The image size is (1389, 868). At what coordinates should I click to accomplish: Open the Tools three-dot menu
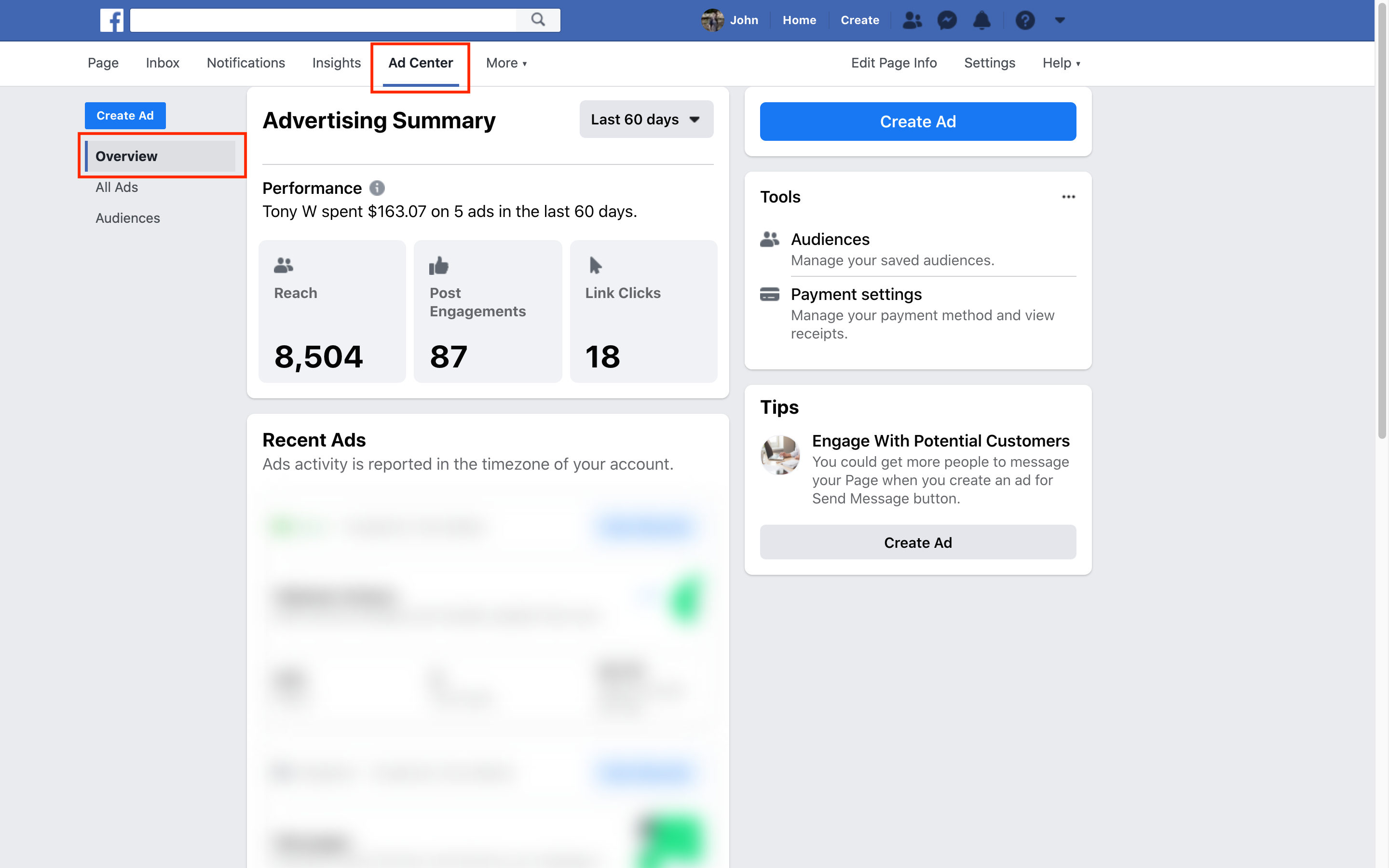point(1068,197)
